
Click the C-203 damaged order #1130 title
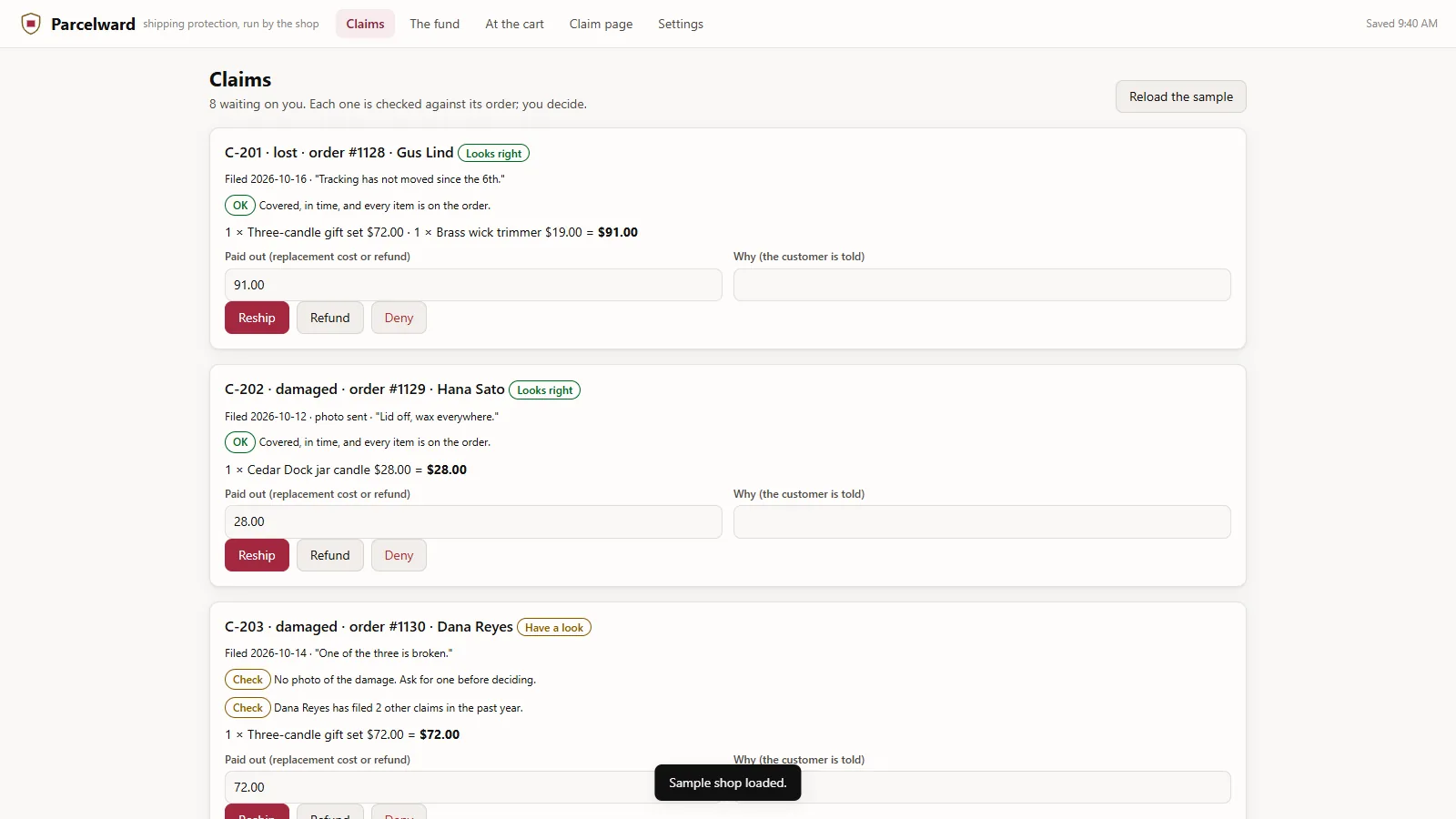click(369, 627)
